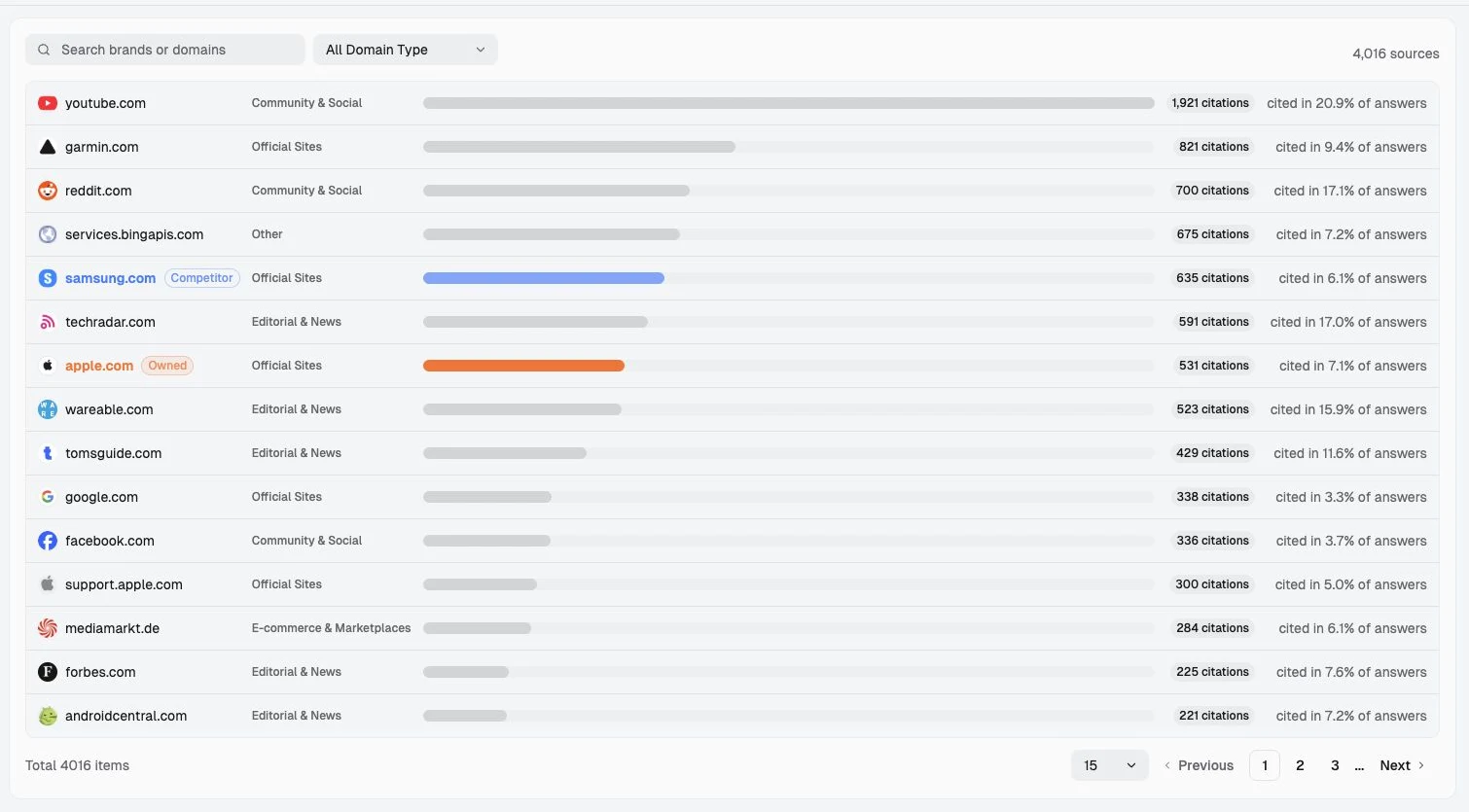The height and width of the screenshot is (812, 1469).
Task: Click the Tom's Guide logo icon
Action: pyautogui.click(x=47, y=453)
